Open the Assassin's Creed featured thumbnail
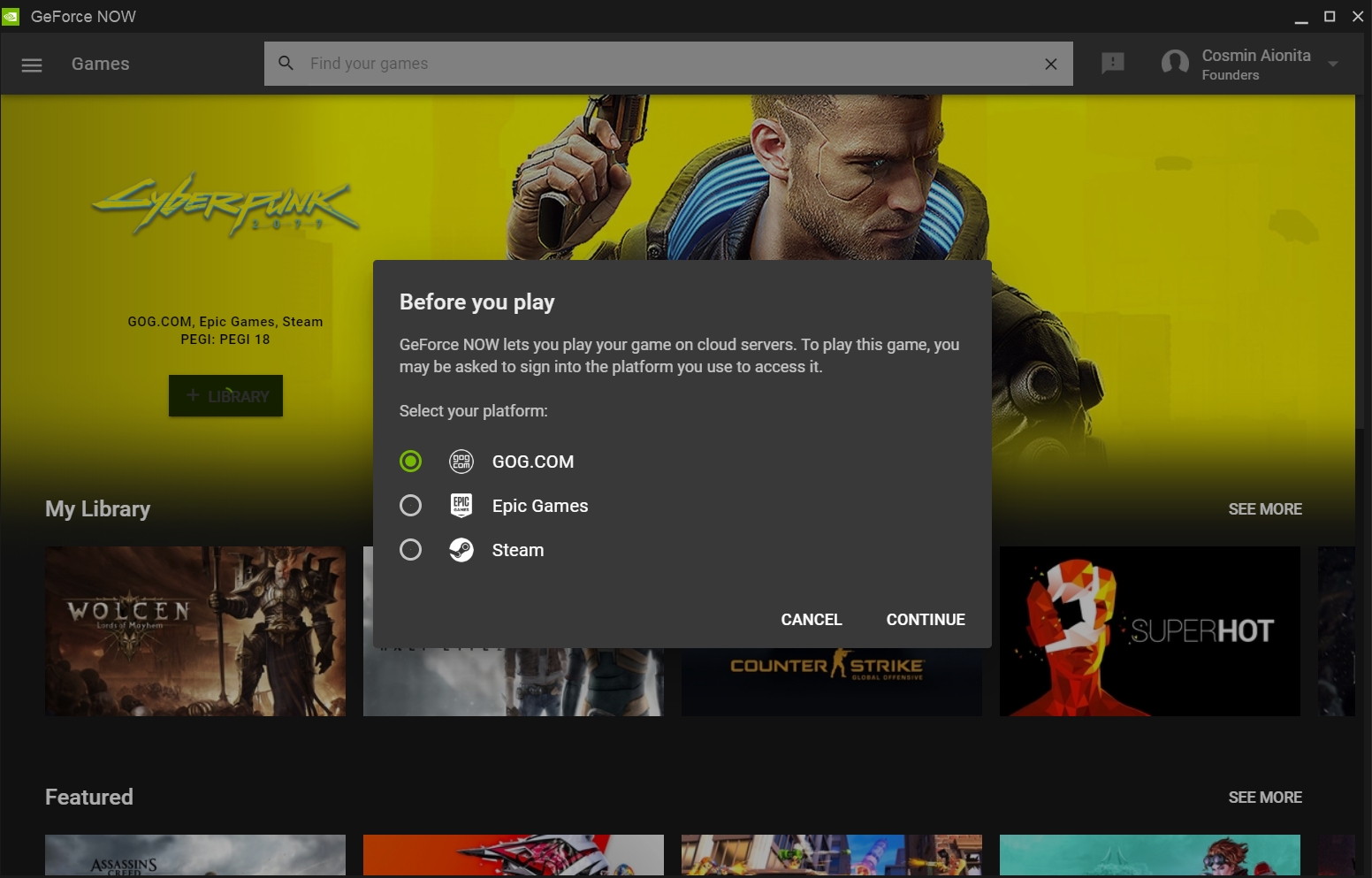This screenshot has width=1372, height=878. [195, 856]
